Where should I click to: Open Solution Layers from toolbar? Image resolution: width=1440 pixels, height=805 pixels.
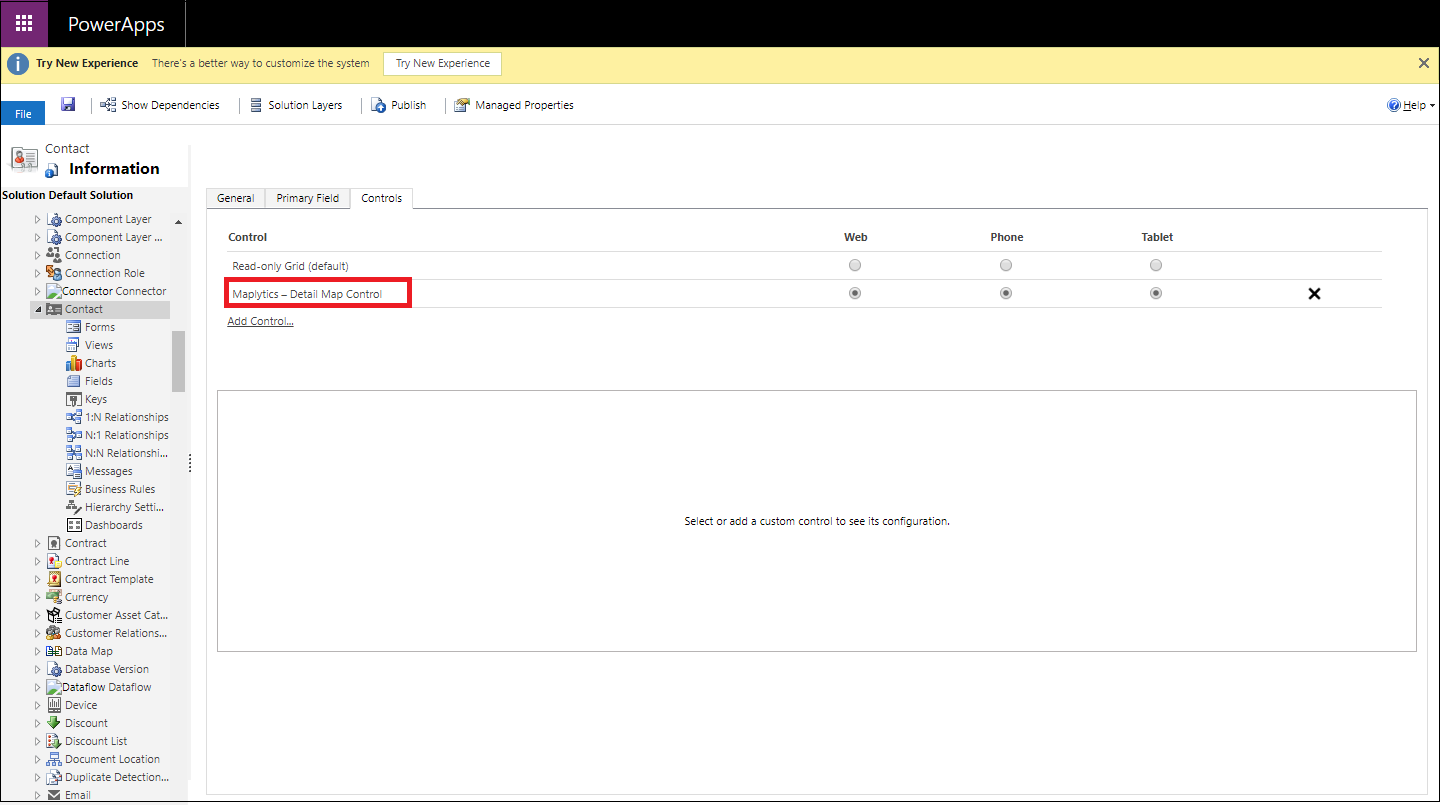[295, 105]
